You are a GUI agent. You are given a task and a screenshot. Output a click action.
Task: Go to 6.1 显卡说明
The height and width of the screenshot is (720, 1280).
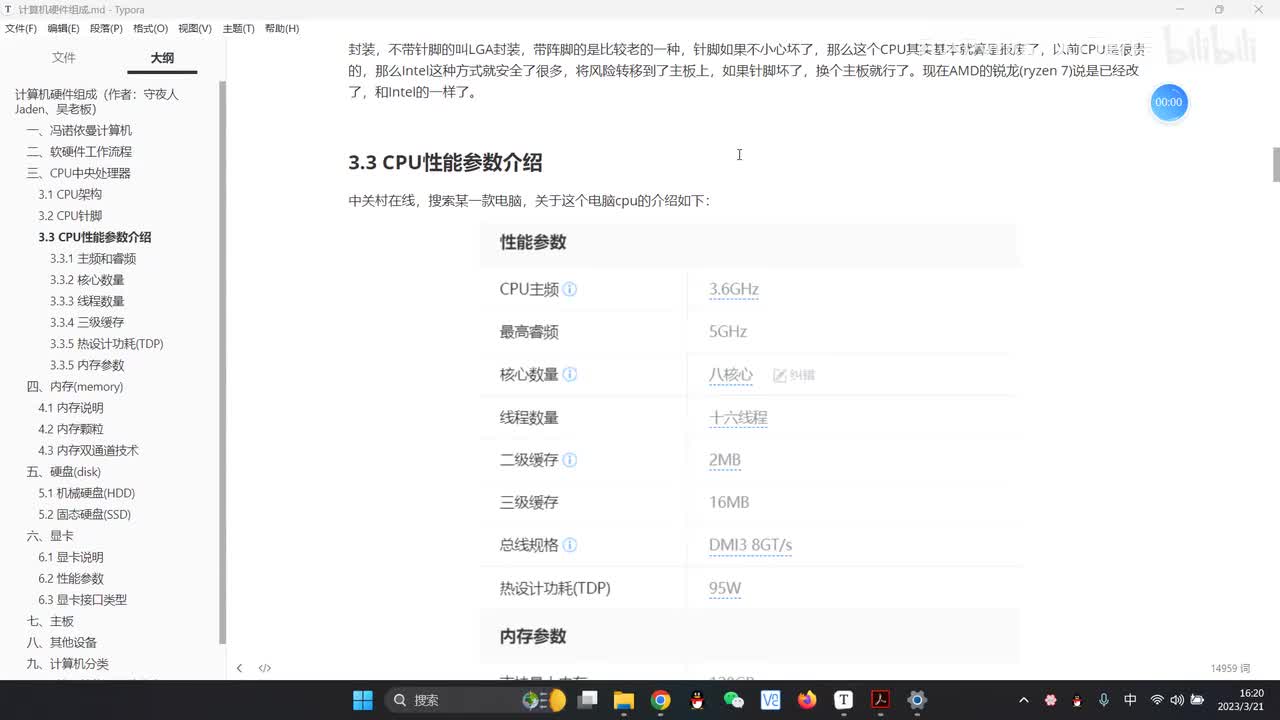pos(71,557)
